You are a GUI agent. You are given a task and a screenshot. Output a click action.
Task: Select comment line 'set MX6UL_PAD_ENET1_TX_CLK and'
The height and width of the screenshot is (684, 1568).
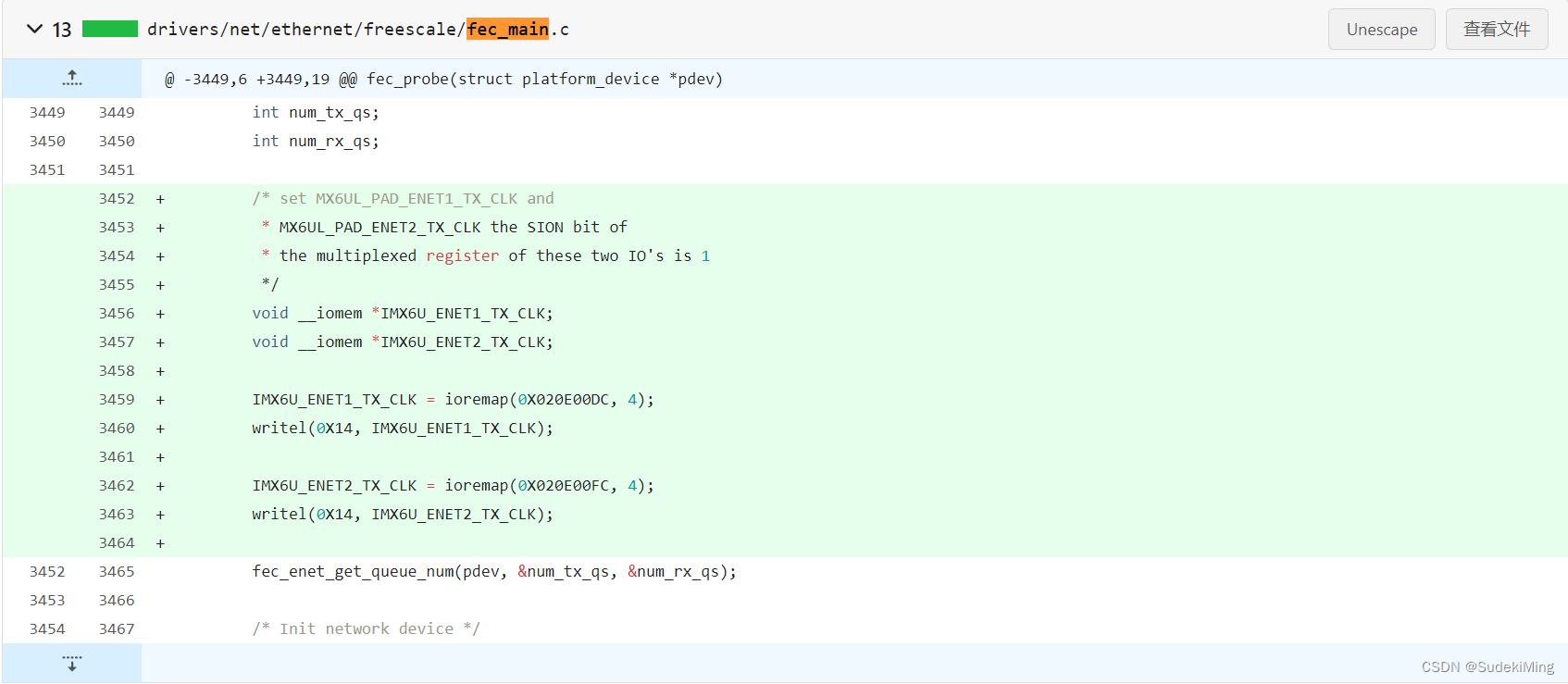coord(403,198)
